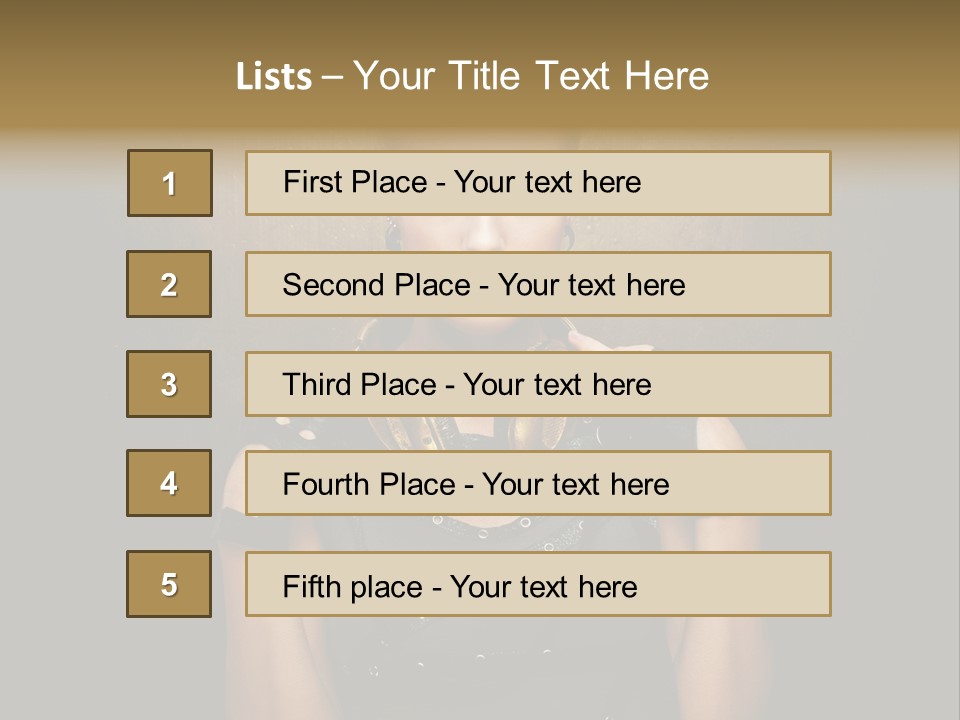
Task: Select the number 1 box
Action: coord(170,183)
